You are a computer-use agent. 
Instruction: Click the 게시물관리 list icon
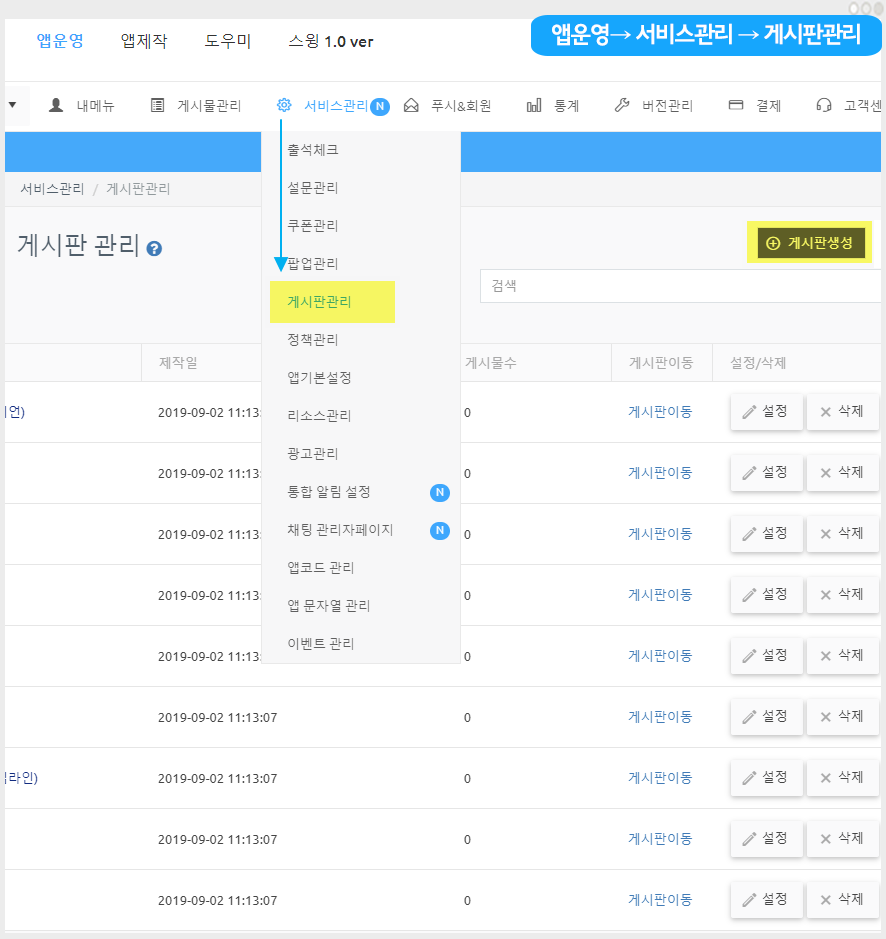pos(157,105)
